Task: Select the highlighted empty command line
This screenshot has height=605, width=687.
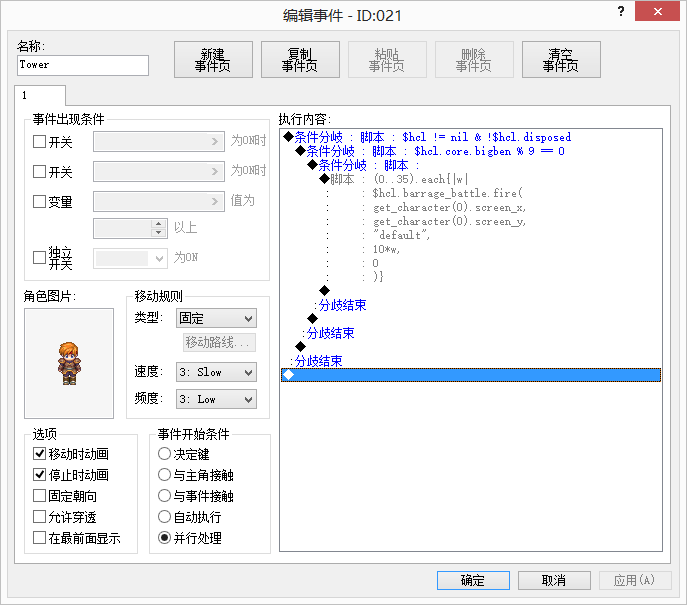Action: click(x=471, y=375)
